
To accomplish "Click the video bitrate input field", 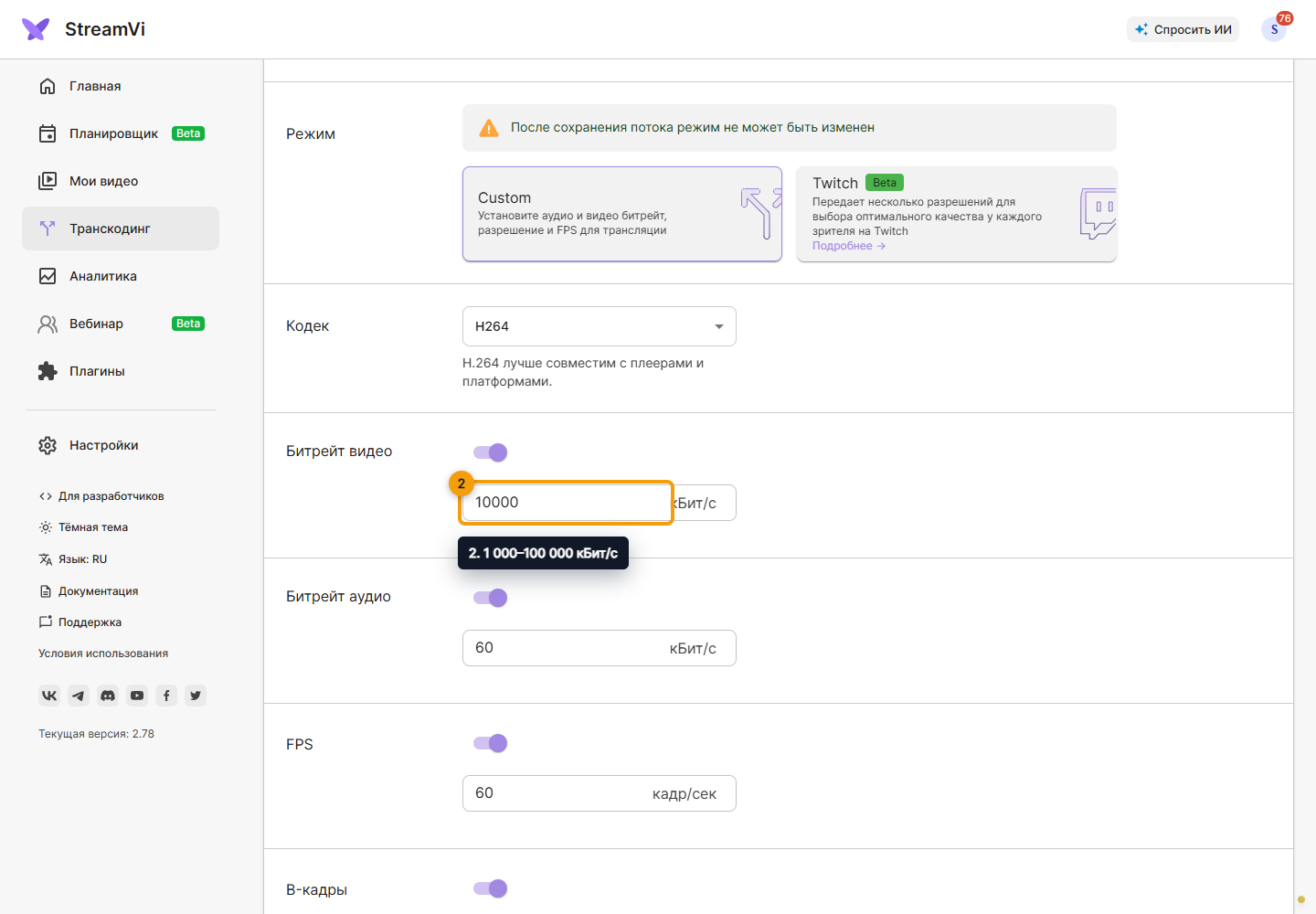I will coord(600,503).
